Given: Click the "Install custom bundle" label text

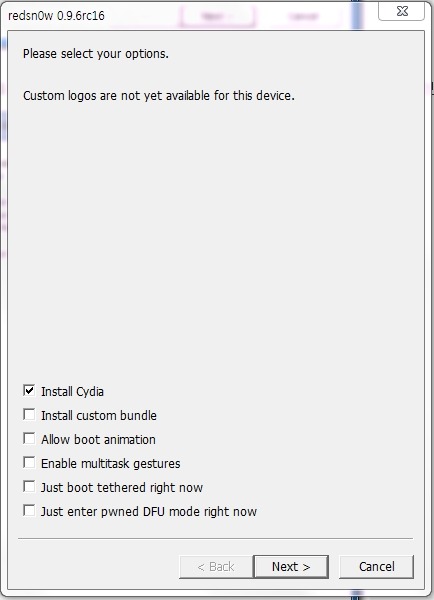Looking at the screenshot, I should click(99, 416).
